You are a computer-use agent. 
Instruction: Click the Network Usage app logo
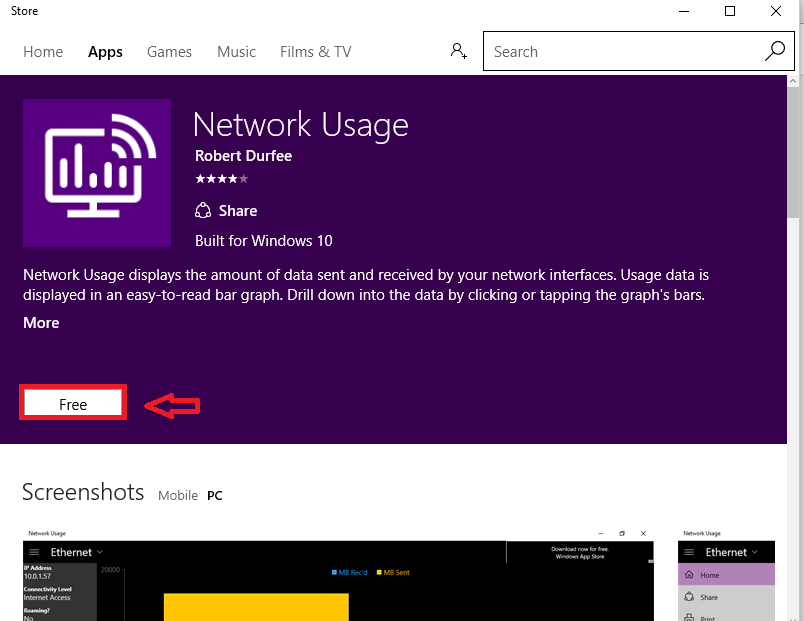[x=97, y=173]
